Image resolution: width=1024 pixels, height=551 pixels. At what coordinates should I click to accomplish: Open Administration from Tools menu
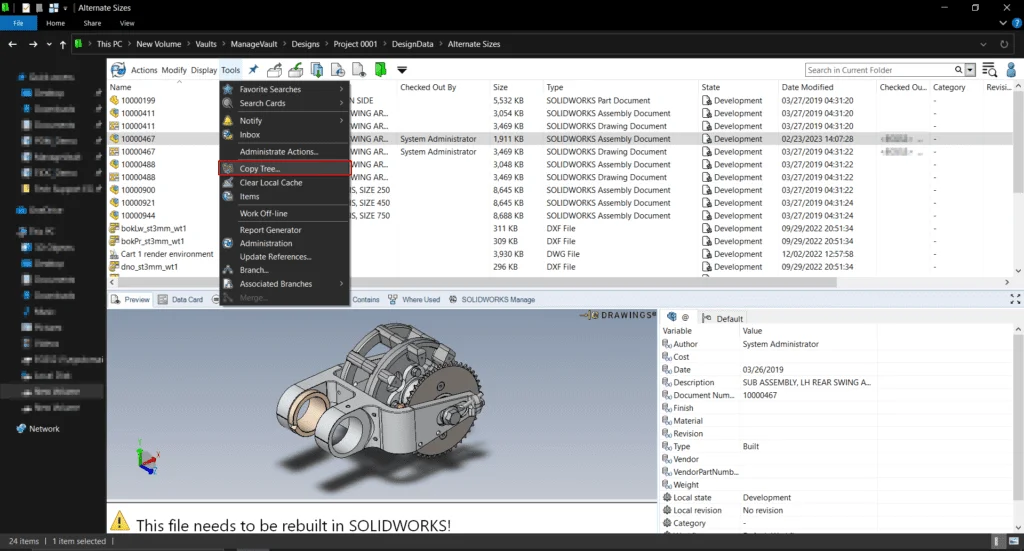(x=284, y=243)
